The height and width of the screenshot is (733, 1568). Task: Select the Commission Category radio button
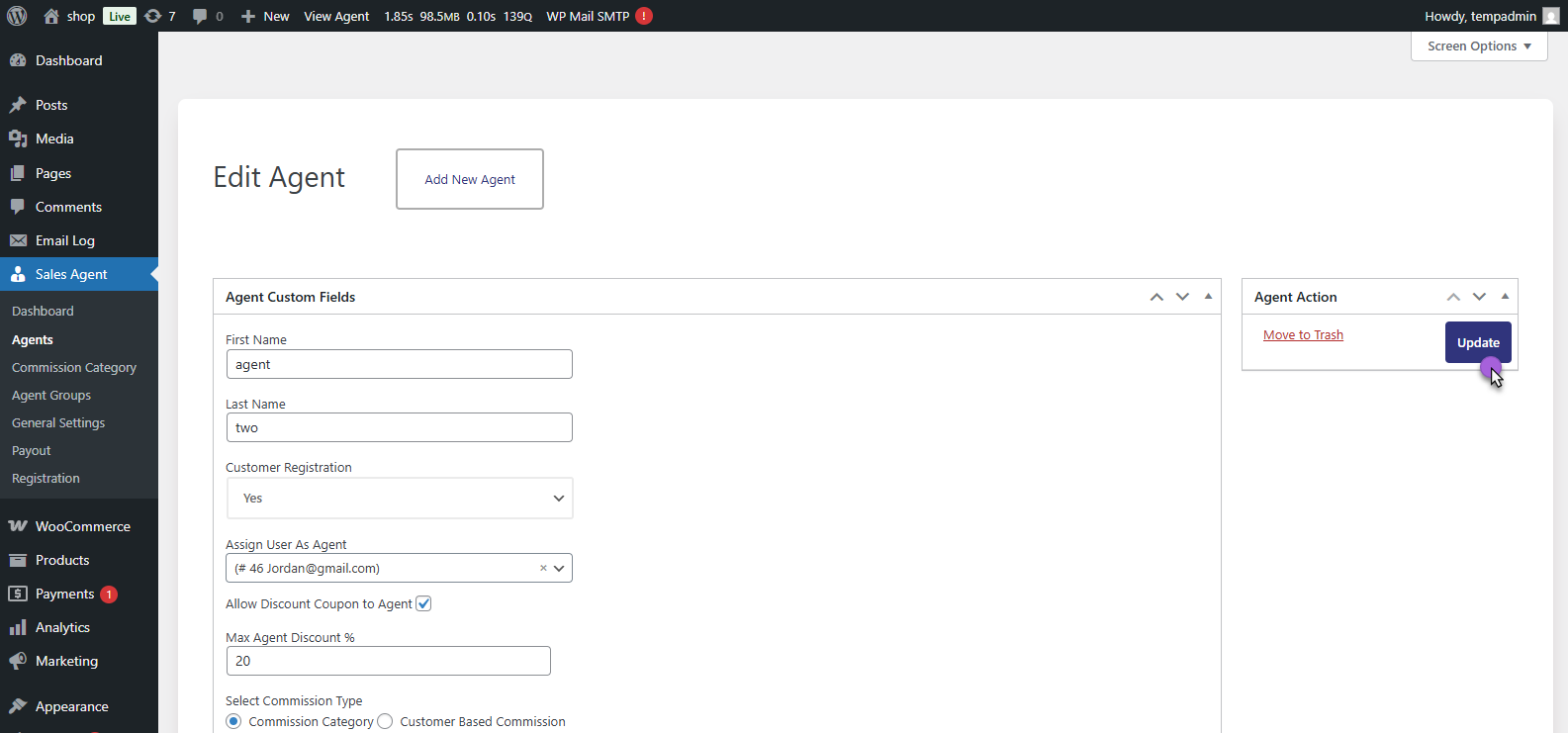click(x=233, y=721)
